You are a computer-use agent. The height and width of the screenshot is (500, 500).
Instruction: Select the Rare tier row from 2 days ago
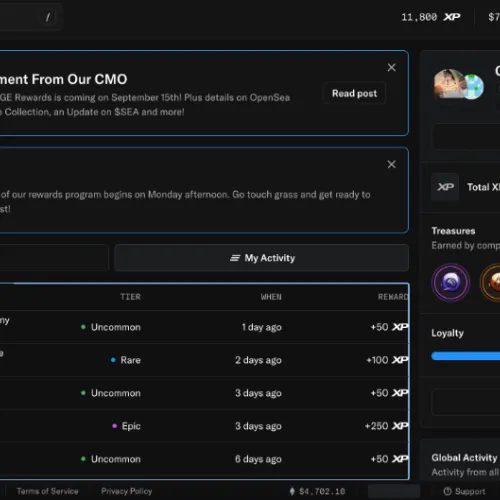pos(204,360)
